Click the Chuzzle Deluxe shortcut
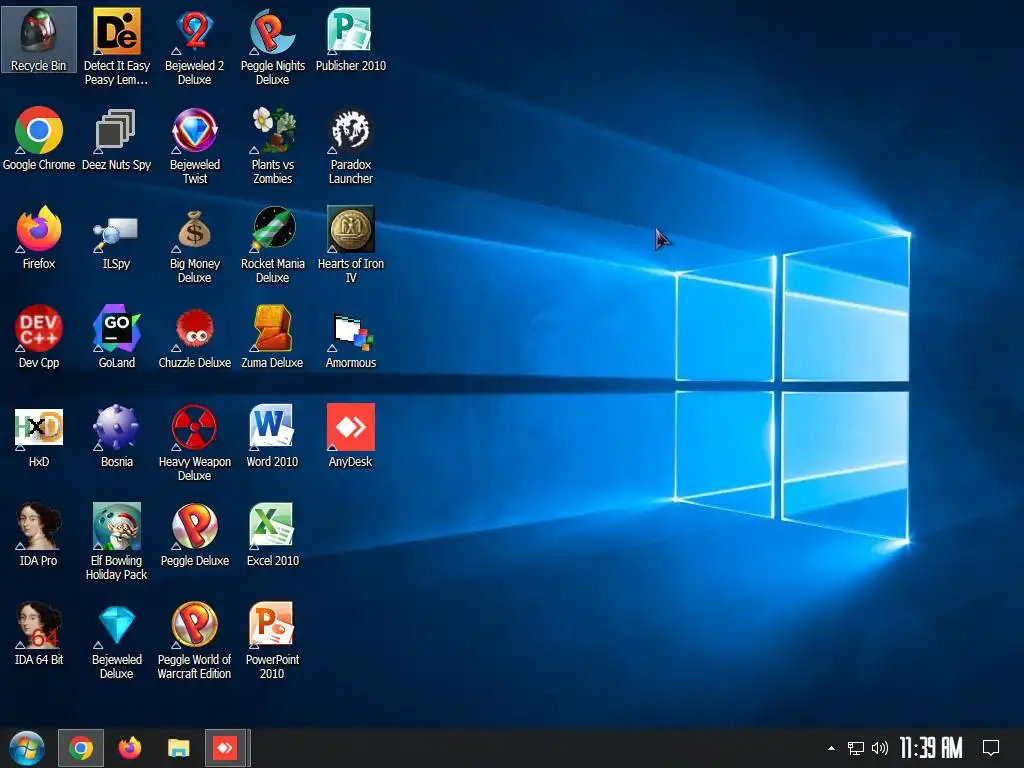 pos(194,336)
